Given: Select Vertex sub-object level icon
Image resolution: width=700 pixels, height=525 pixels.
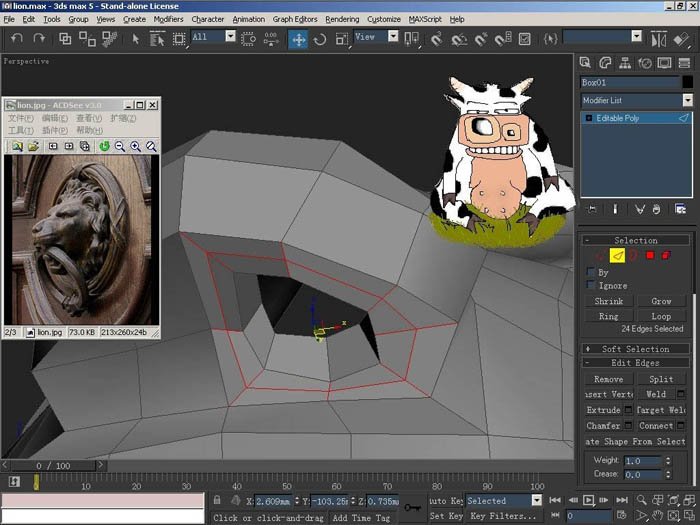Looking at the screenshot, I should click(601, 255).
